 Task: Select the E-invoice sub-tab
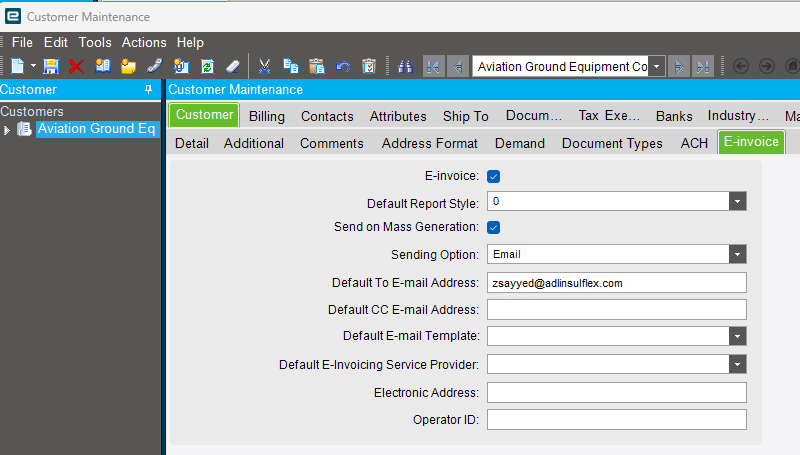point(751,142)
